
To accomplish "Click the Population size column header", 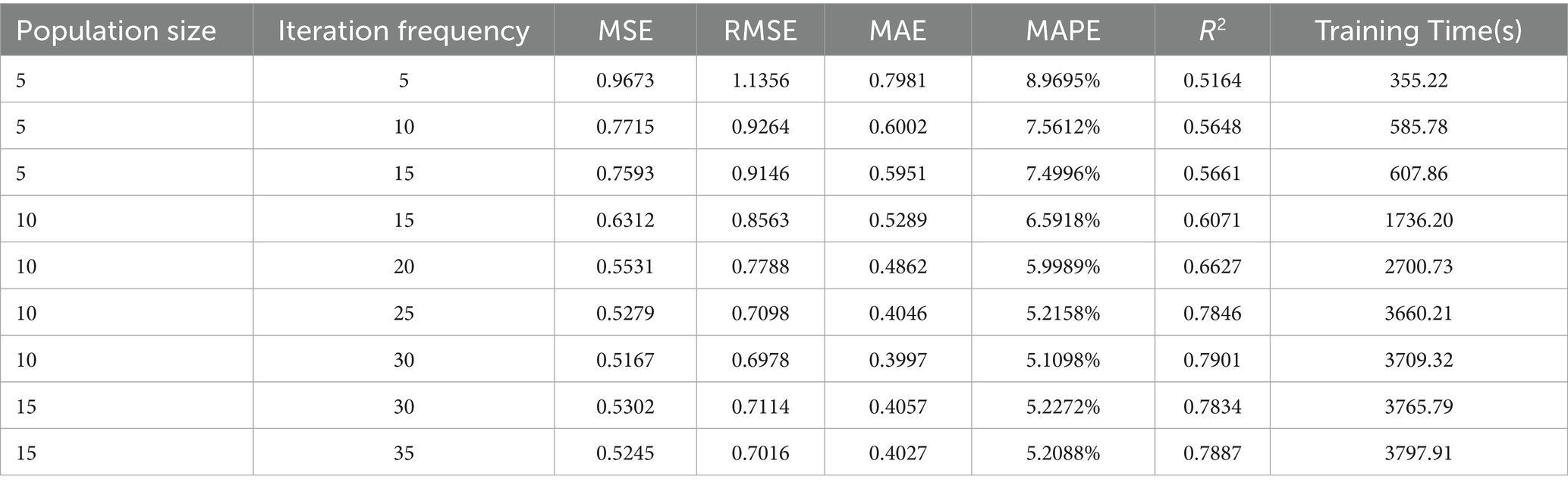I will (x=116, y=31).
